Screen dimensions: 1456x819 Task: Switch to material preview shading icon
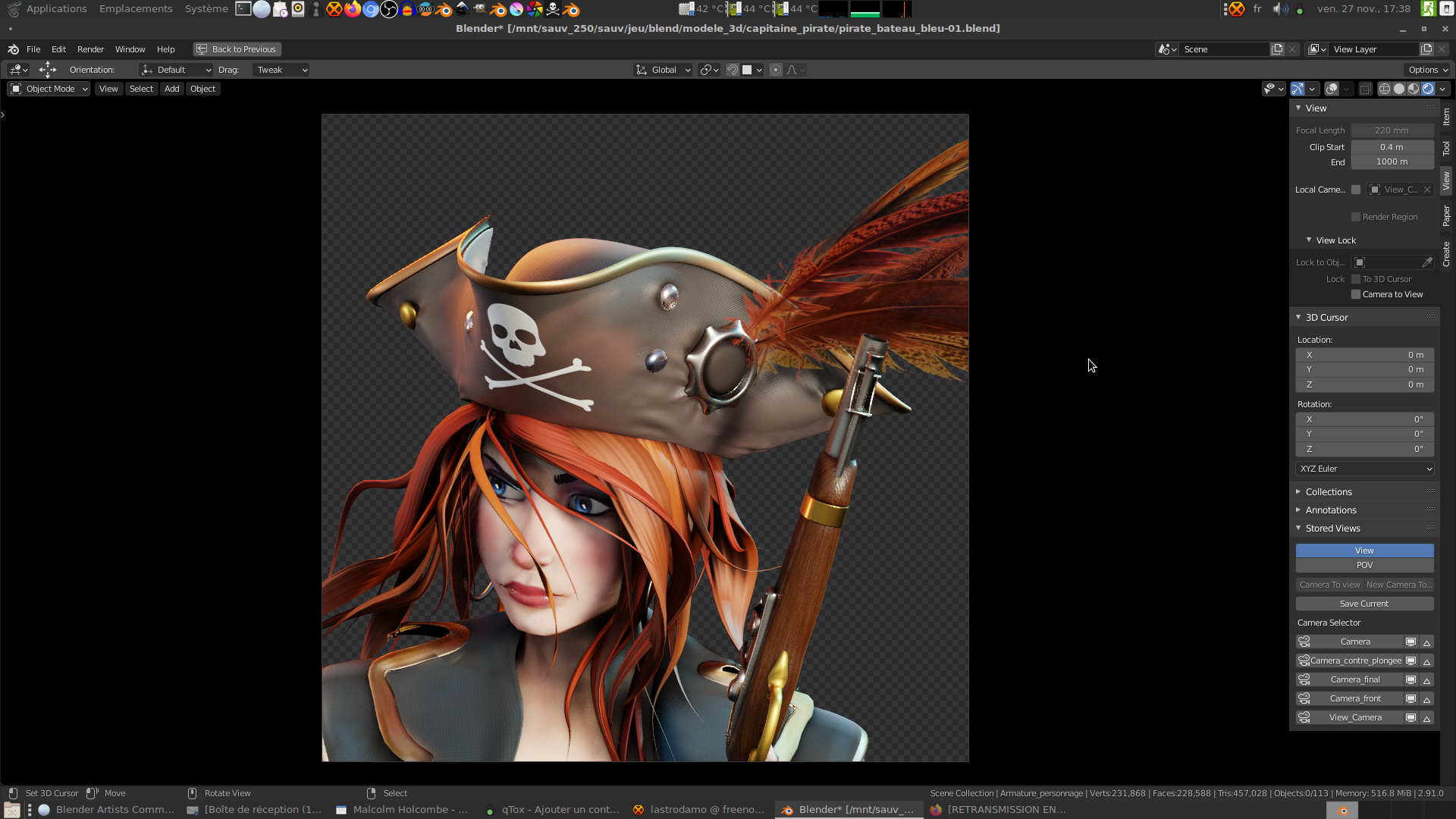1414,89
